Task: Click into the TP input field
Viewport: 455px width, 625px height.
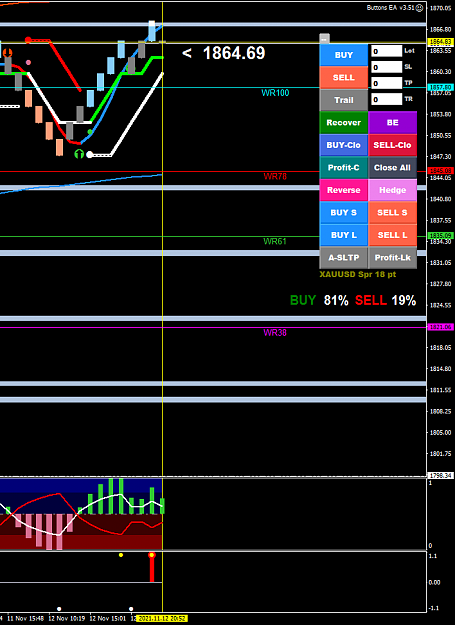Action: 386,83
